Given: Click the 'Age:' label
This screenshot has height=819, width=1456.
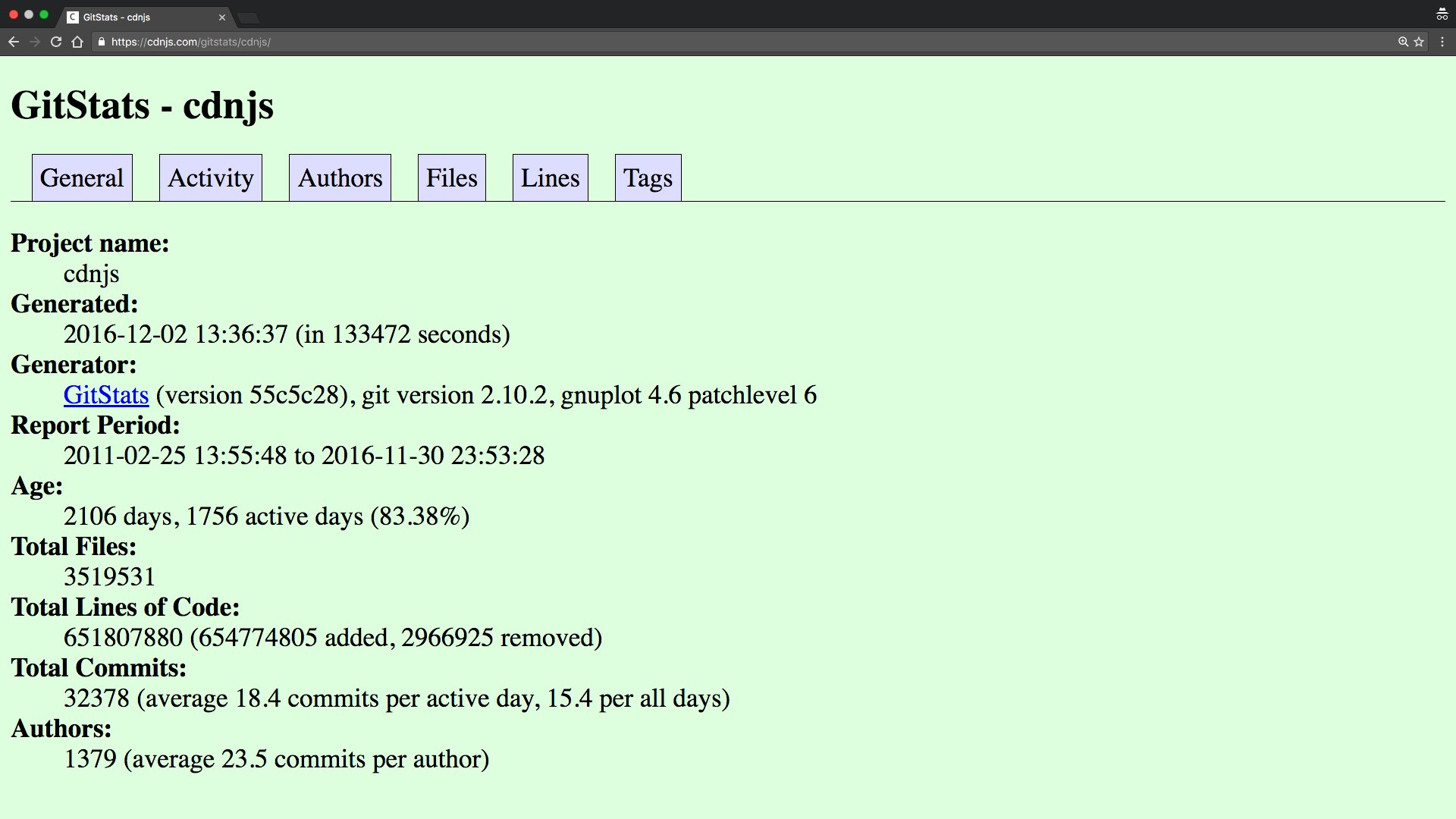Looking at the screenshot, I should click(37, 486).
